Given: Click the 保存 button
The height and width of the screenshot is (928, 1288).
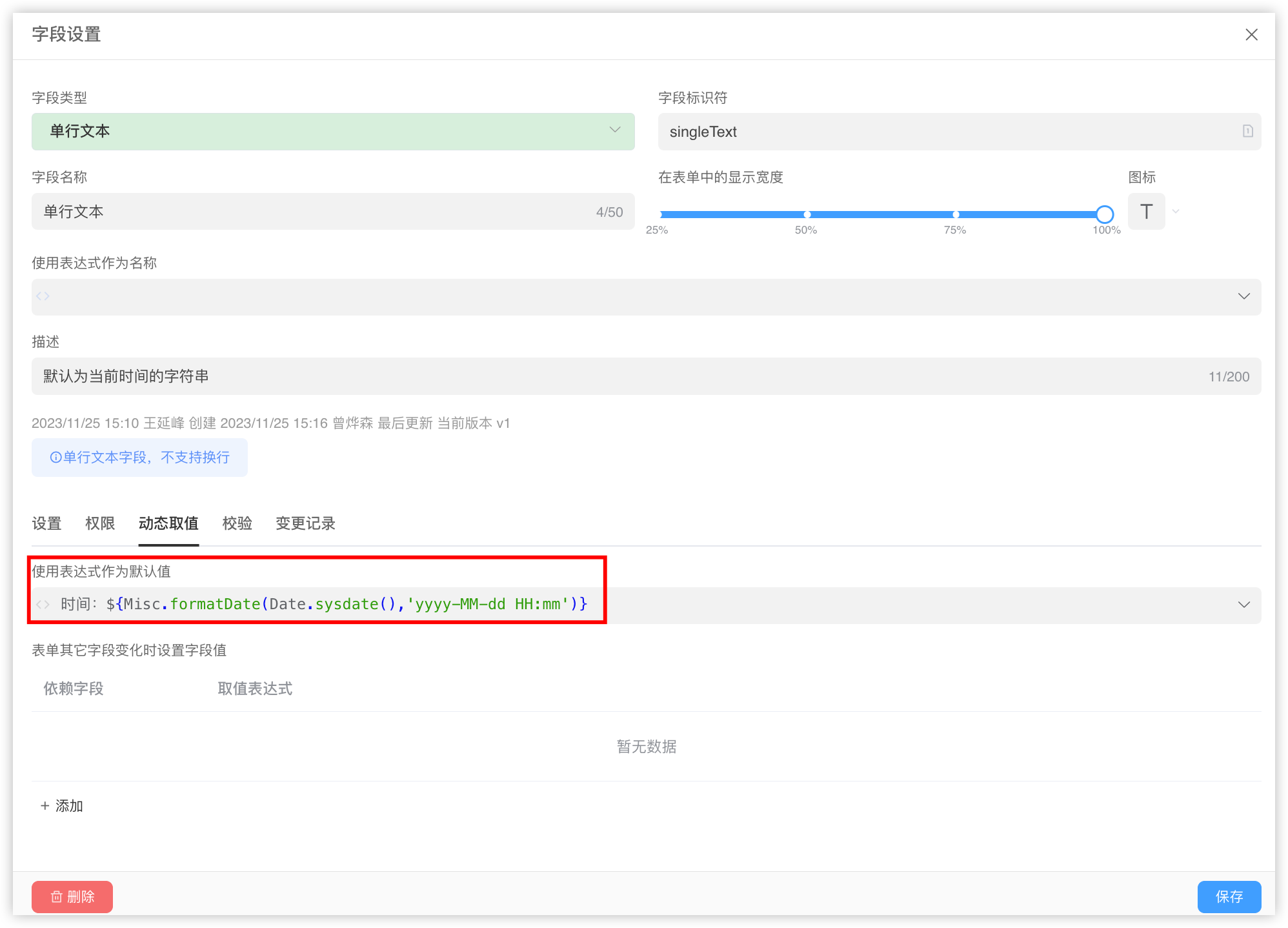Looking at the screenshot, I should point(1229,897).
